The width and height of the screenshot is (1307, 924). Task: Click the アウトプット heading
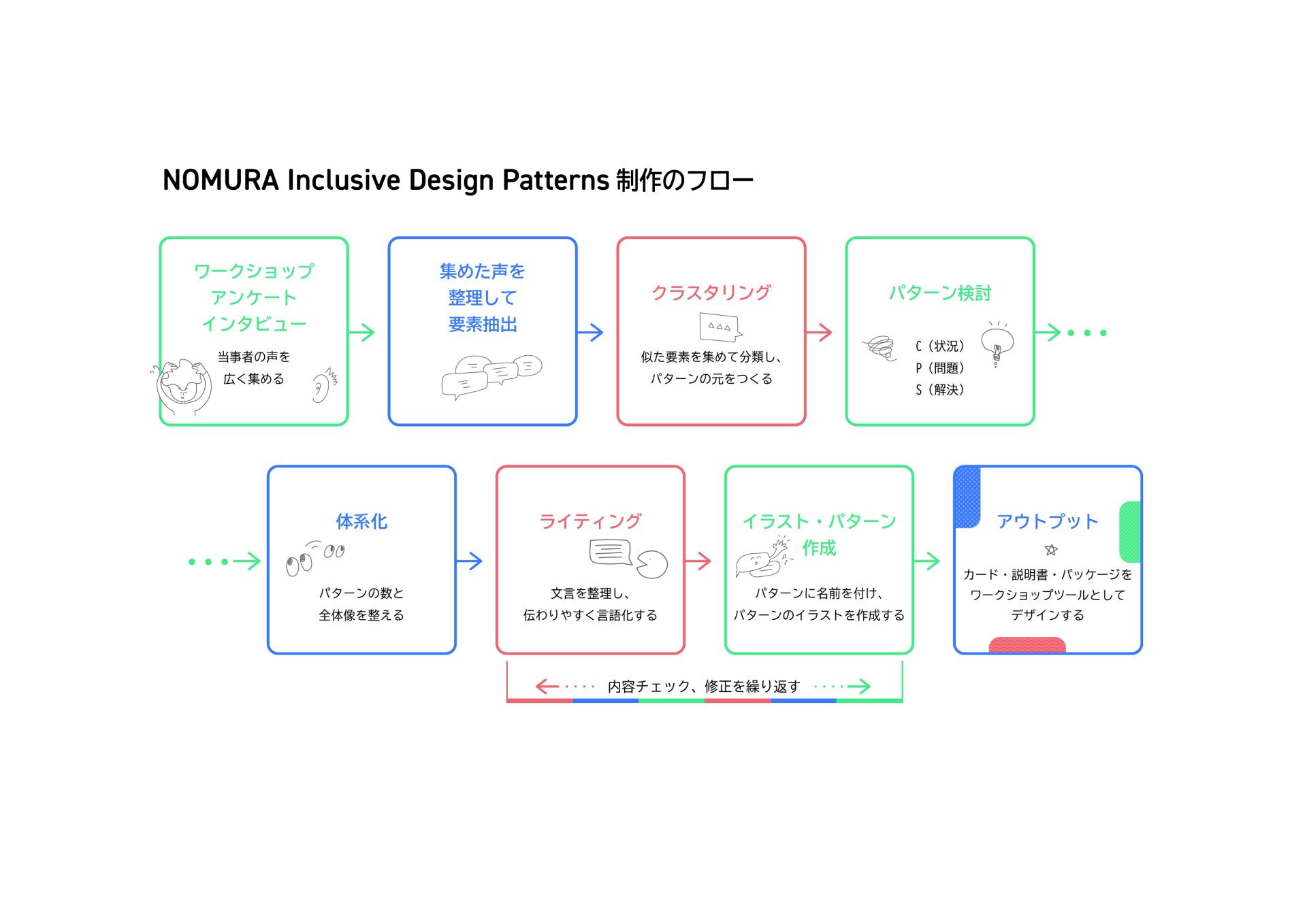coord(1047,522)
